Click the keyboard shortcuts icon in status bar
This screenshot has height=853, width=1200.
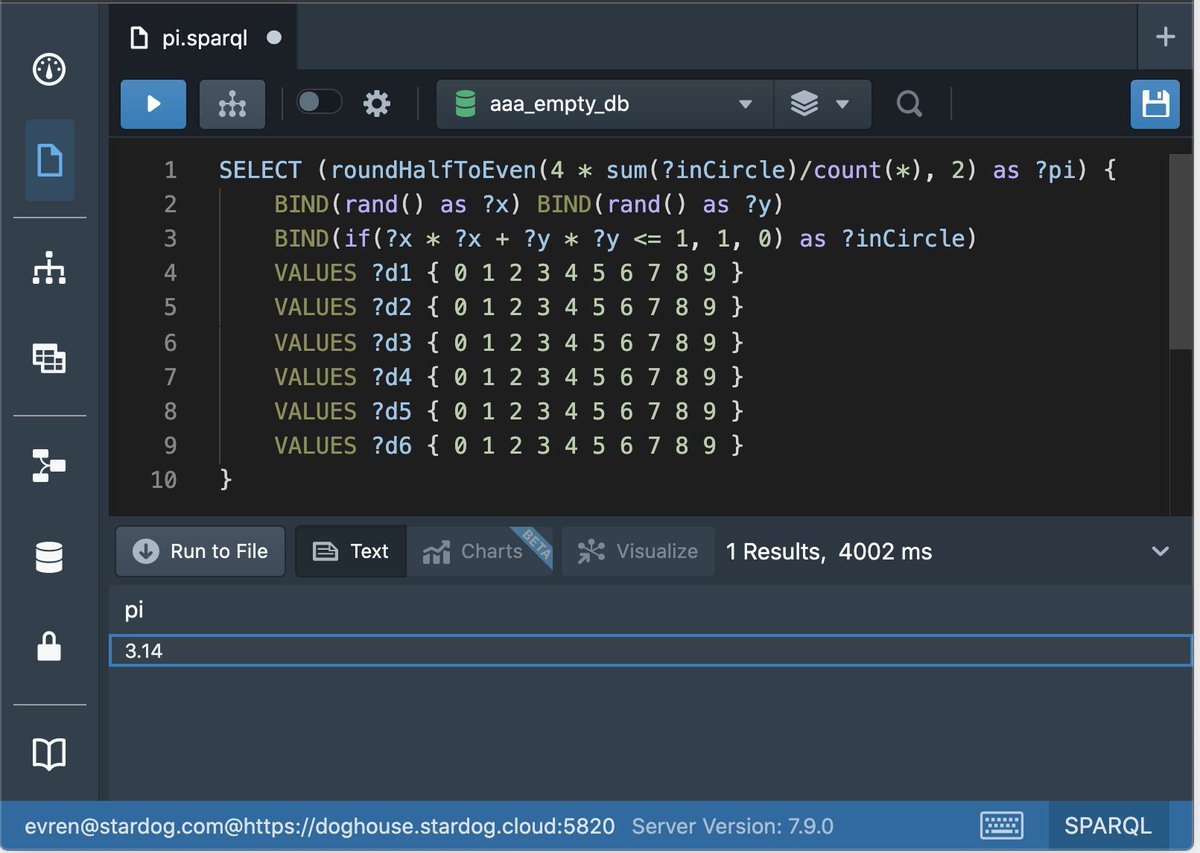pyautogui.click(x=1002, y=827)
